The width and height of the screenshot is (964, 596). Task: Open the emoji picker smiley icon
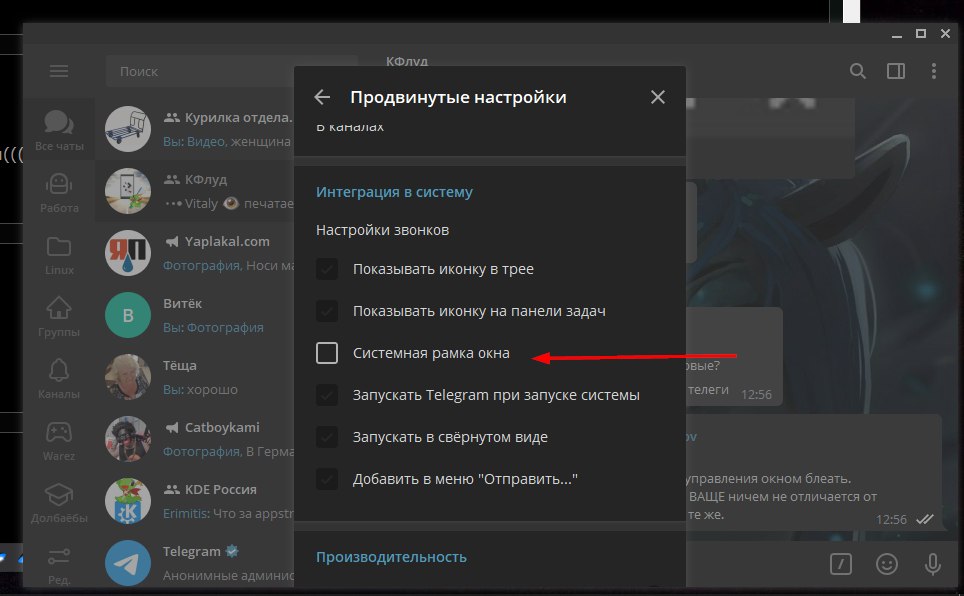[887, 563]
